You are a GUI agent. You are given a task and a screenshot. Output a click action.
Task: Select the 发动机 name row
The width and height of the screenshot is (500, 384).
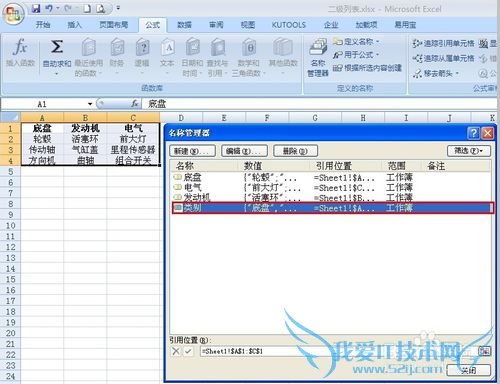(331, 198)
